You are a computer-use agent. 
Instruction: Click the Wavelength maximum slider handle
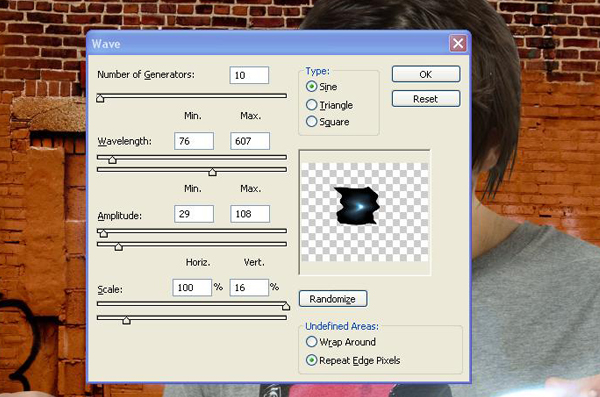(x=212, y=172)
